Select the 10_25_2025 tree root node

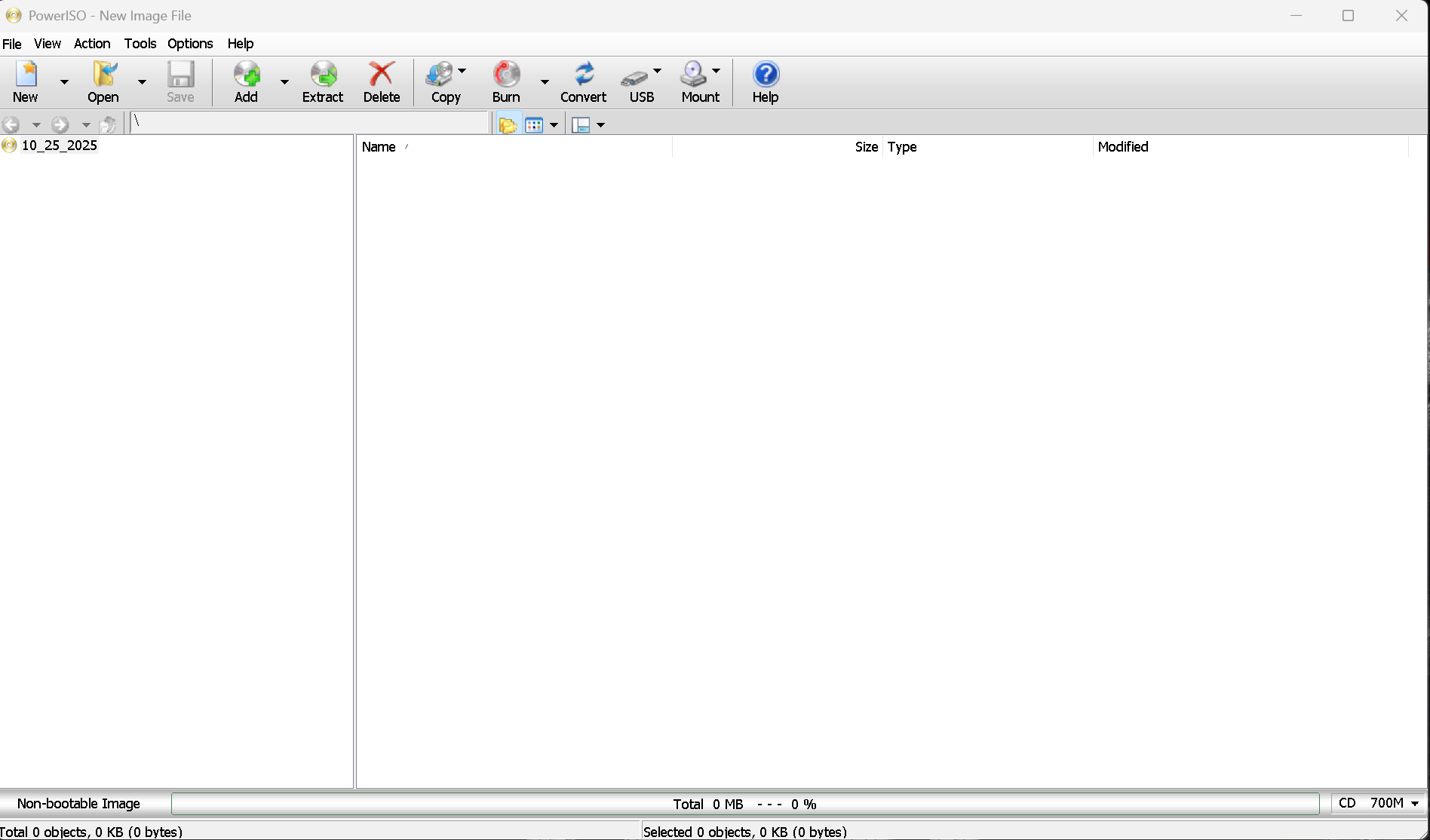[x=60, y=146]
